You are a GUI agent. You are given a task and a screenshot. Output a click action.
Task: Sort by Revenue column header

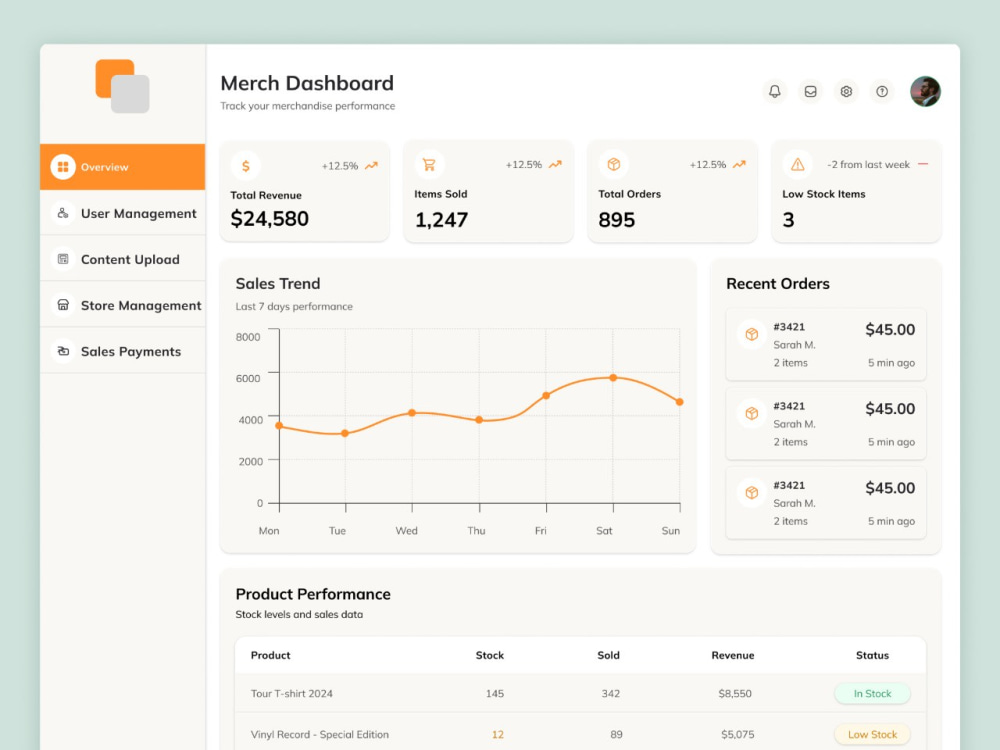tap(733, 655)
